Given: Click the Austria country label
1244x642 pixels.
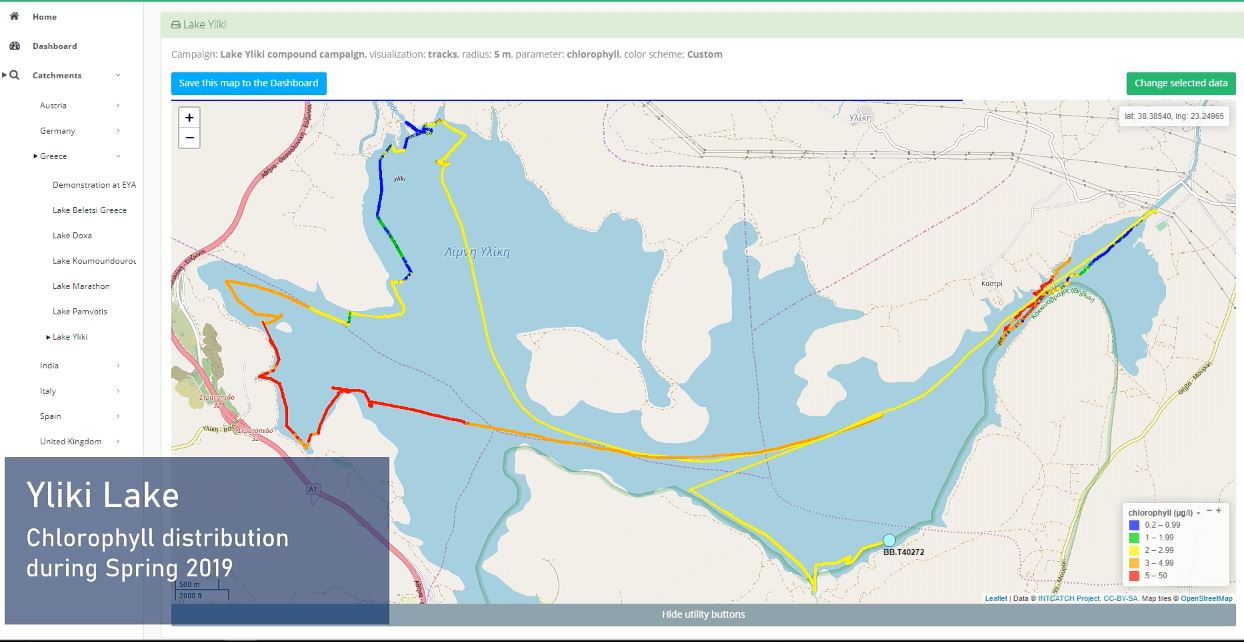Looking at the screenshot, I should [53, 105].
